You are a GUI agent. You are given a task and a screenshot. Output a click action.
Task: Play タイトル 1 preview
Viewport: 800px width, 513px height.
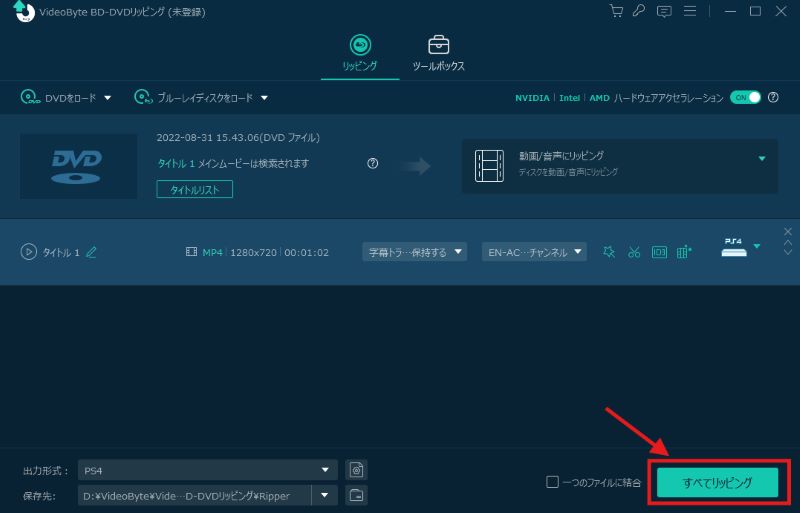click(29, 252)
